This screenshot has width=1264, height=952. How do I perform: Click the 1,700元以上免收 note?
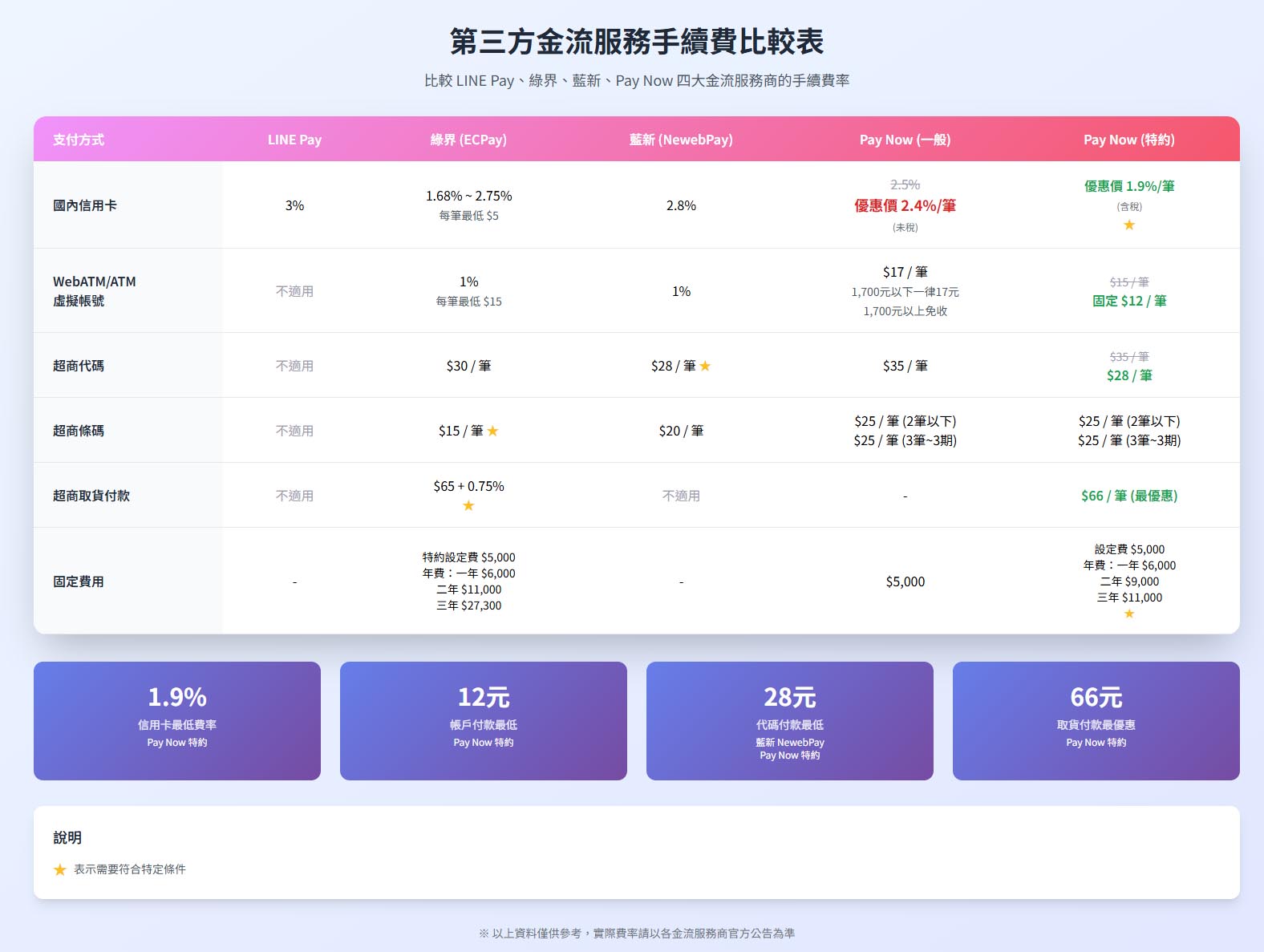[x=905, y=311]
